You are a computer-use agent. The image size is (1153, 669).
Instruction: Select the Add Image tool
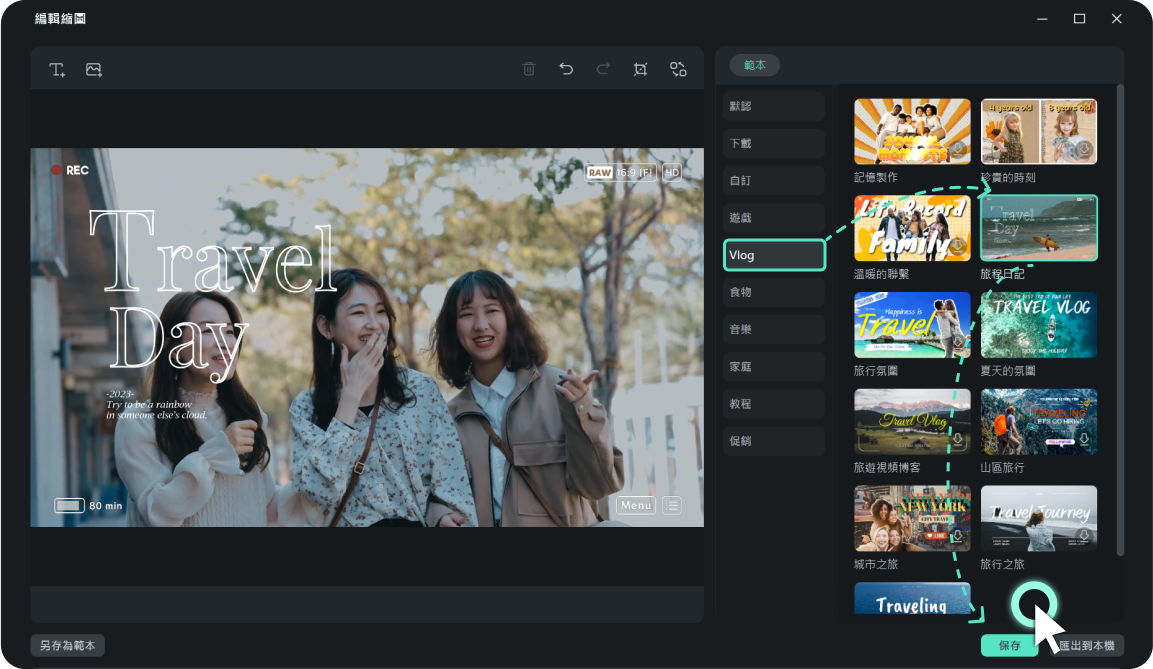94,70
